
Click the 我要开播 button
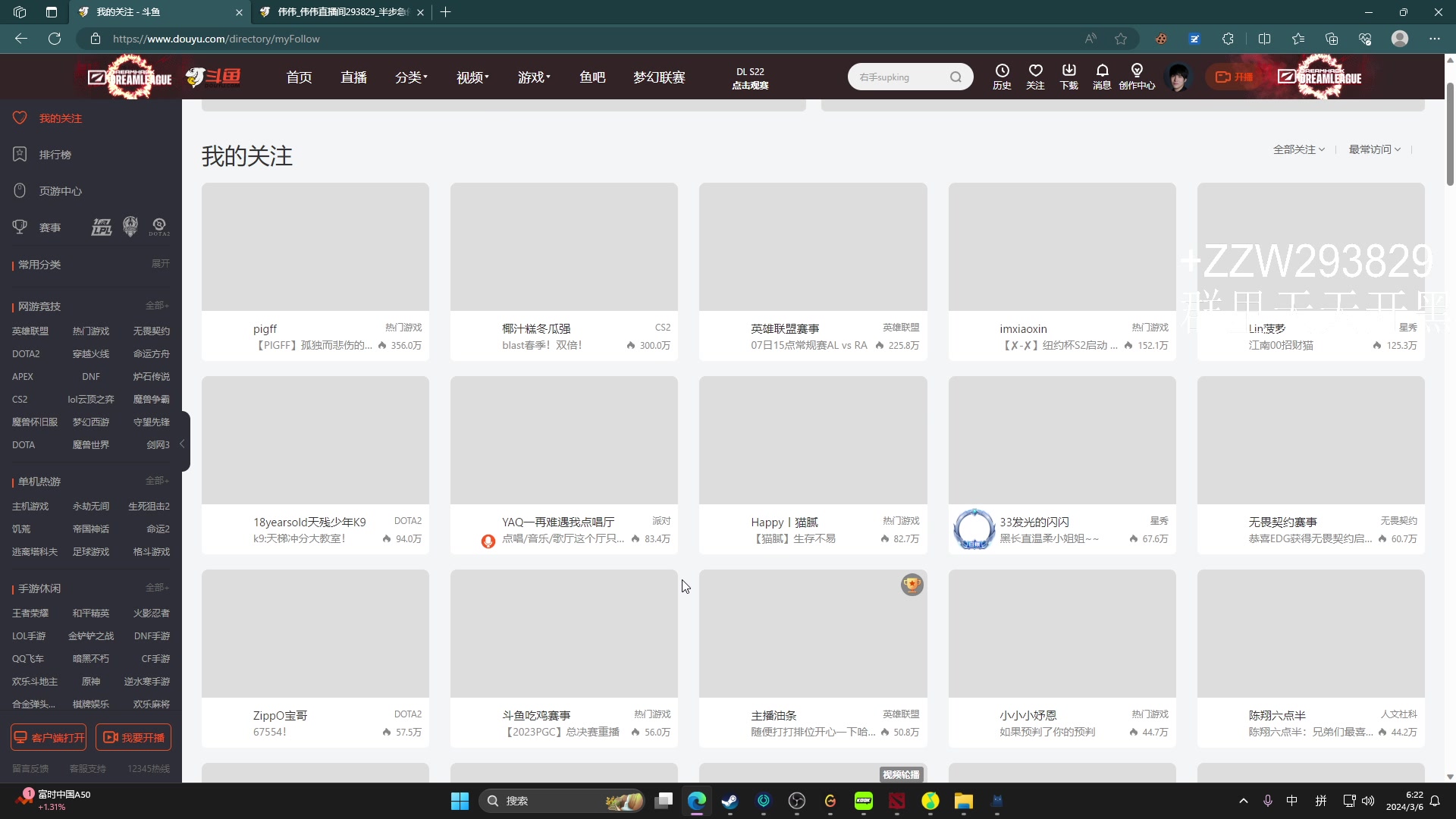(133, 736)
